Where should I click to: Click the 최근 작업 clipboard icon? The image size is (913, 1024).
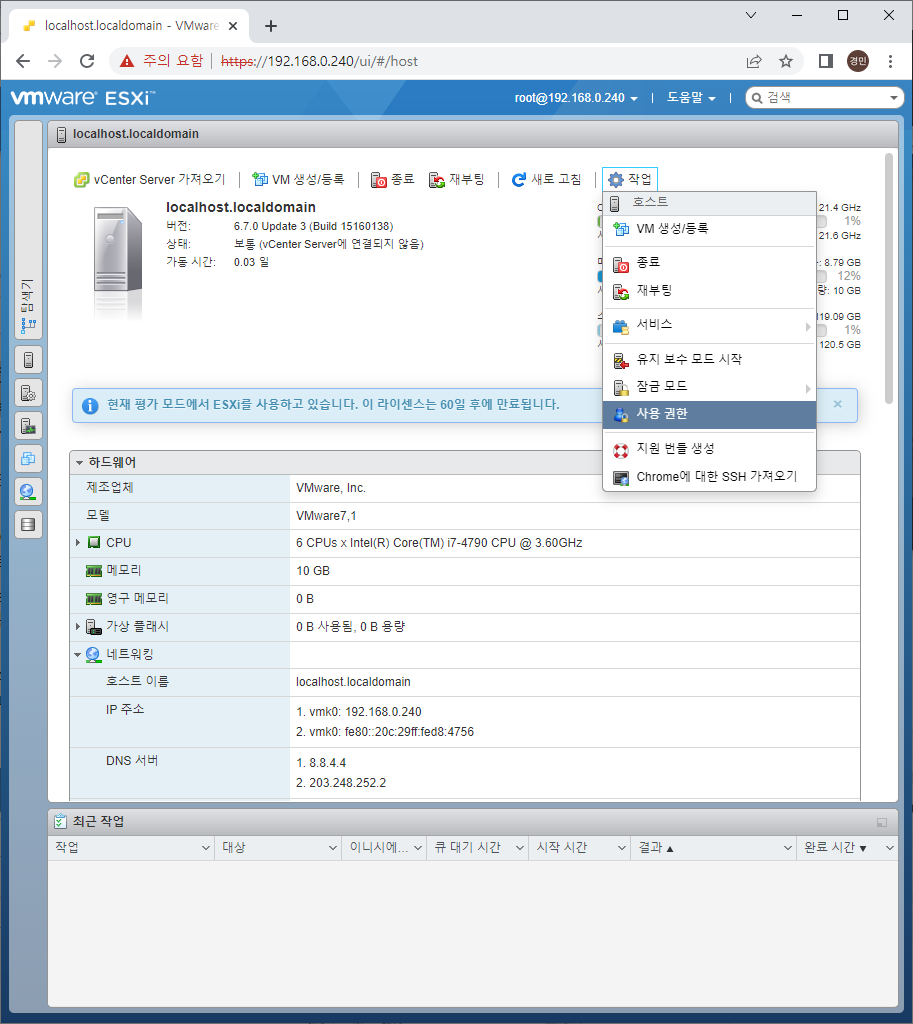pos(61,822)
